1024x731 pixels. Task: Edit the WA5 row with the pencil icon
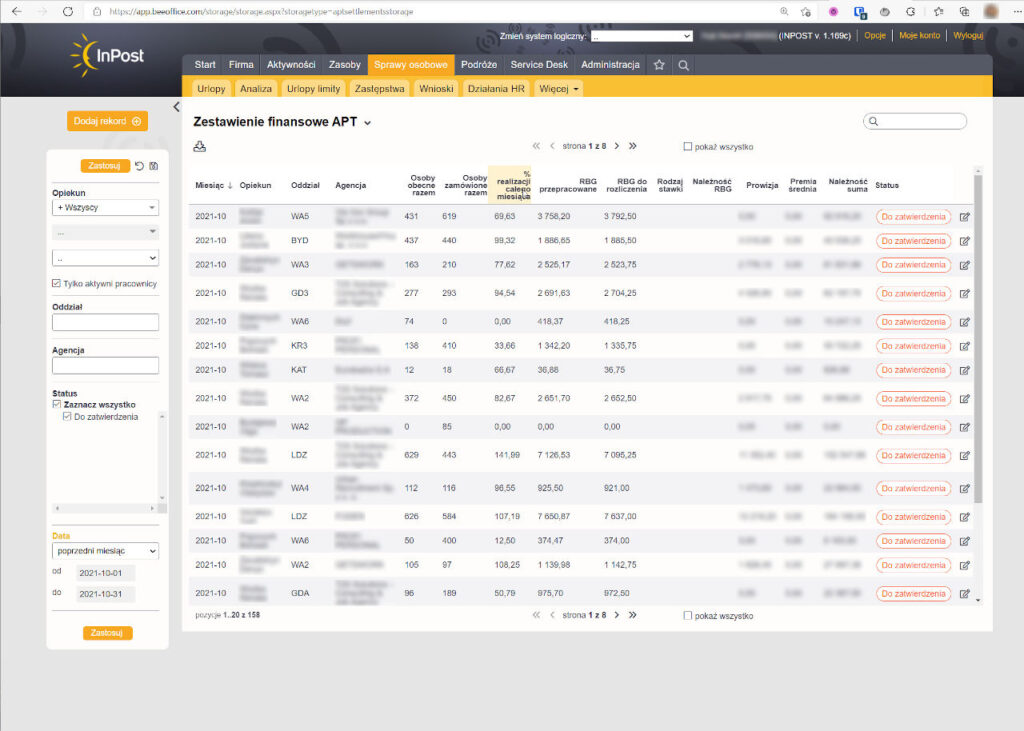[x=965, y=216]
